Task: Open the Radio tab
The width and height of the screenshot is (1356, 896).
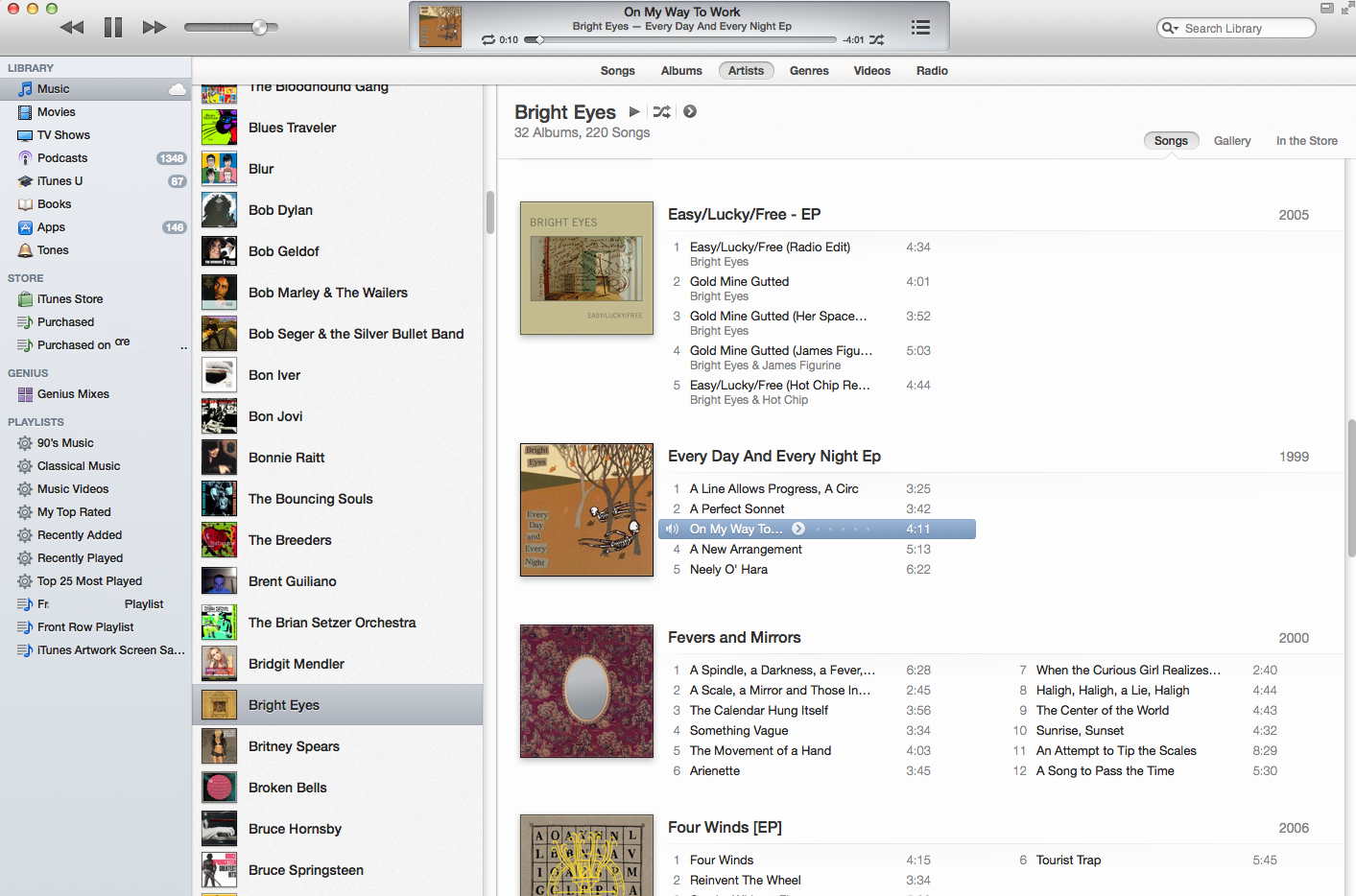Action: (932, 70)
